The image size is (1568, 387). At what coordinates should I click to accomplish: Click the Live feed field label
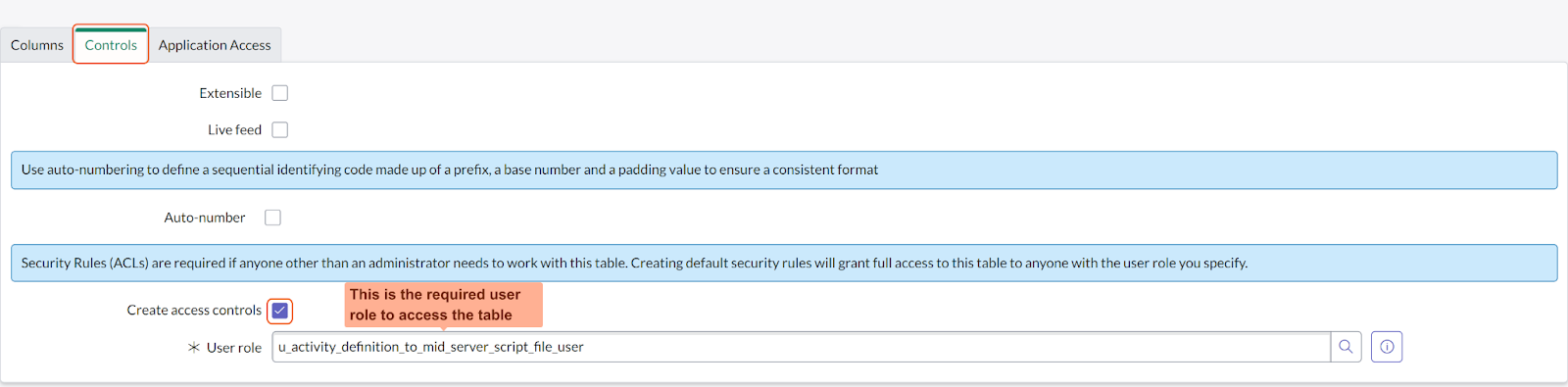pyautogui.click(x=234, y=129)
